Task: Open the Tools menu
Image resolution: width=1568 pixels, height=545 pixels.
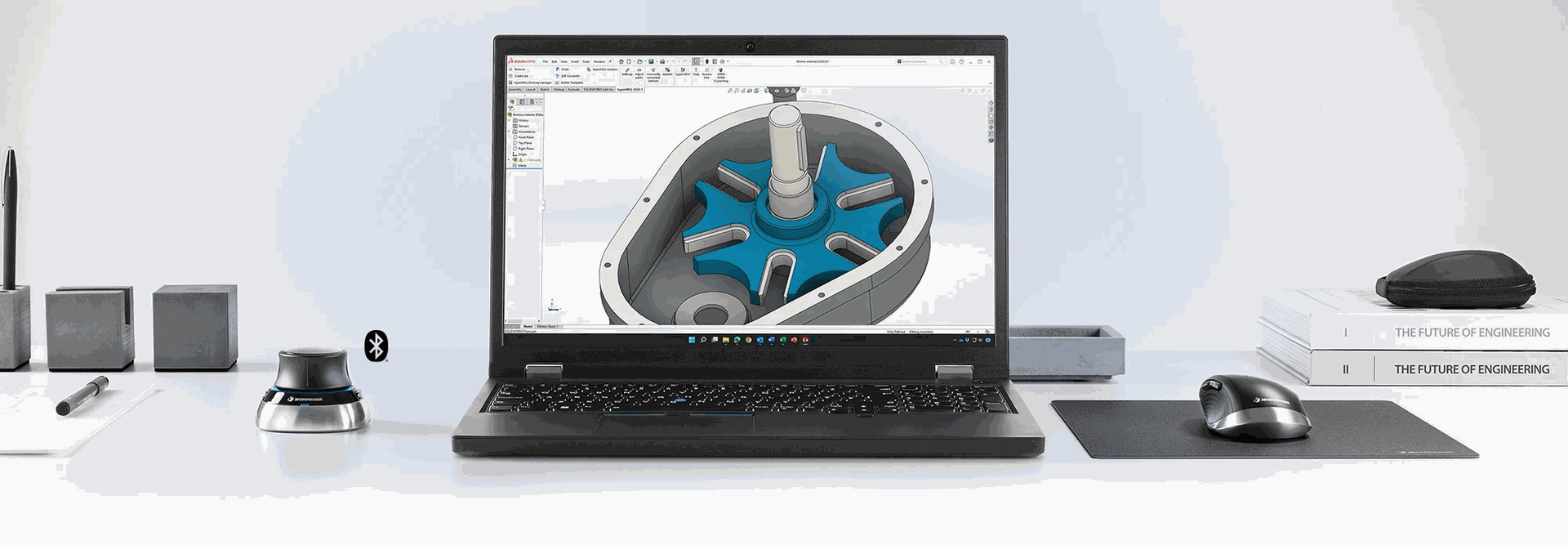Action: [586, 61]
